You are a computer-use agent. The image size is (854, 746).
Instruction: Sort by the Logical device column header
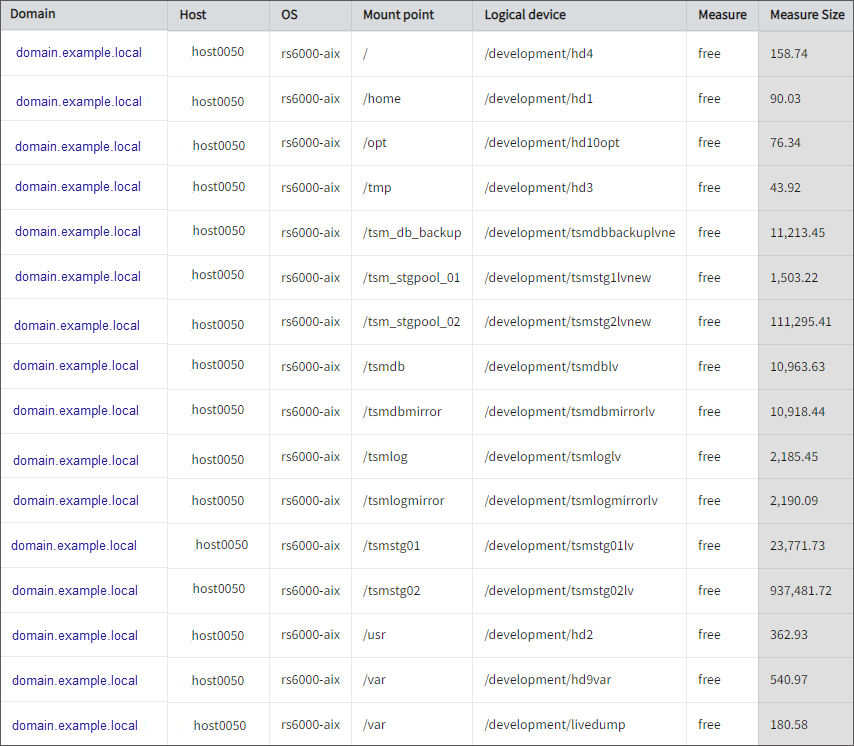point(523,14)
